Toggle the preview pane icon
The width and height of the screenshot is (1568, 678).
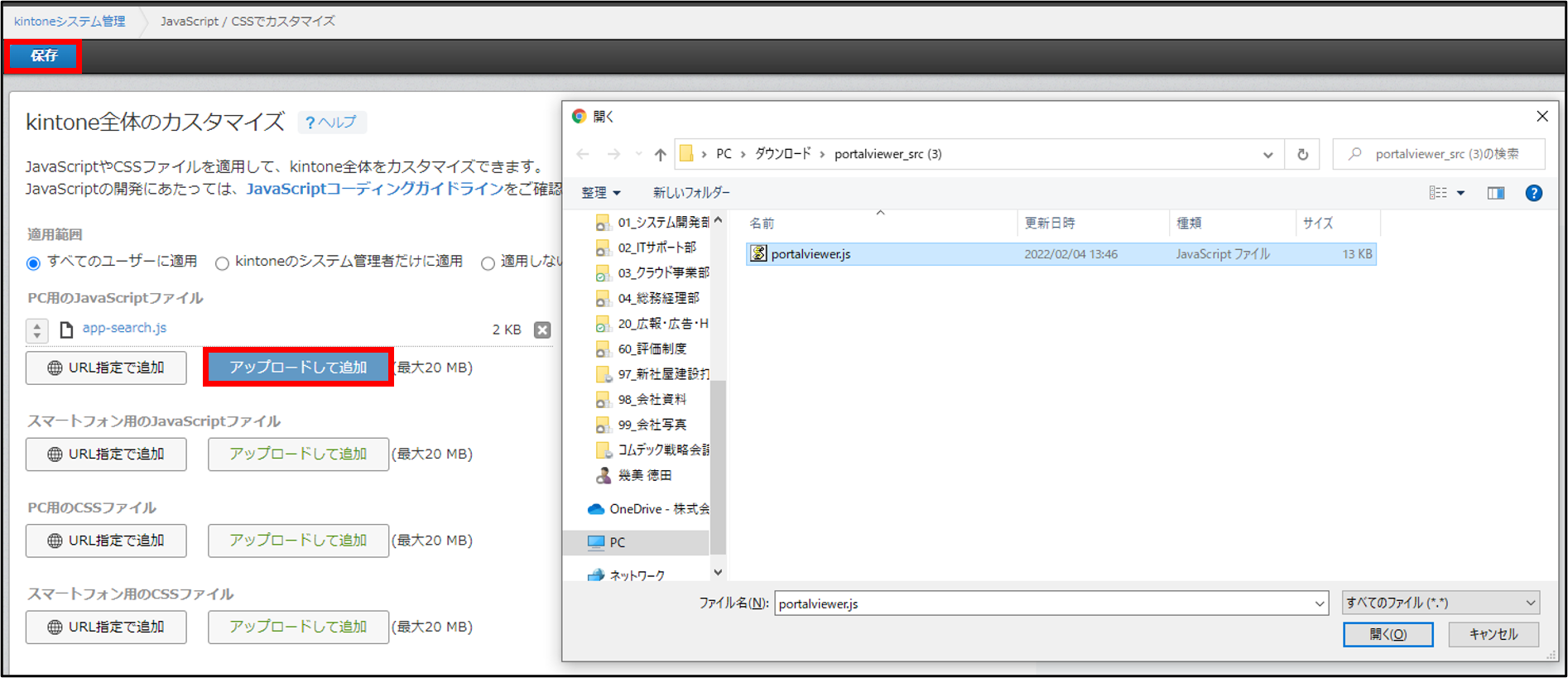(x=1495, y=193)
